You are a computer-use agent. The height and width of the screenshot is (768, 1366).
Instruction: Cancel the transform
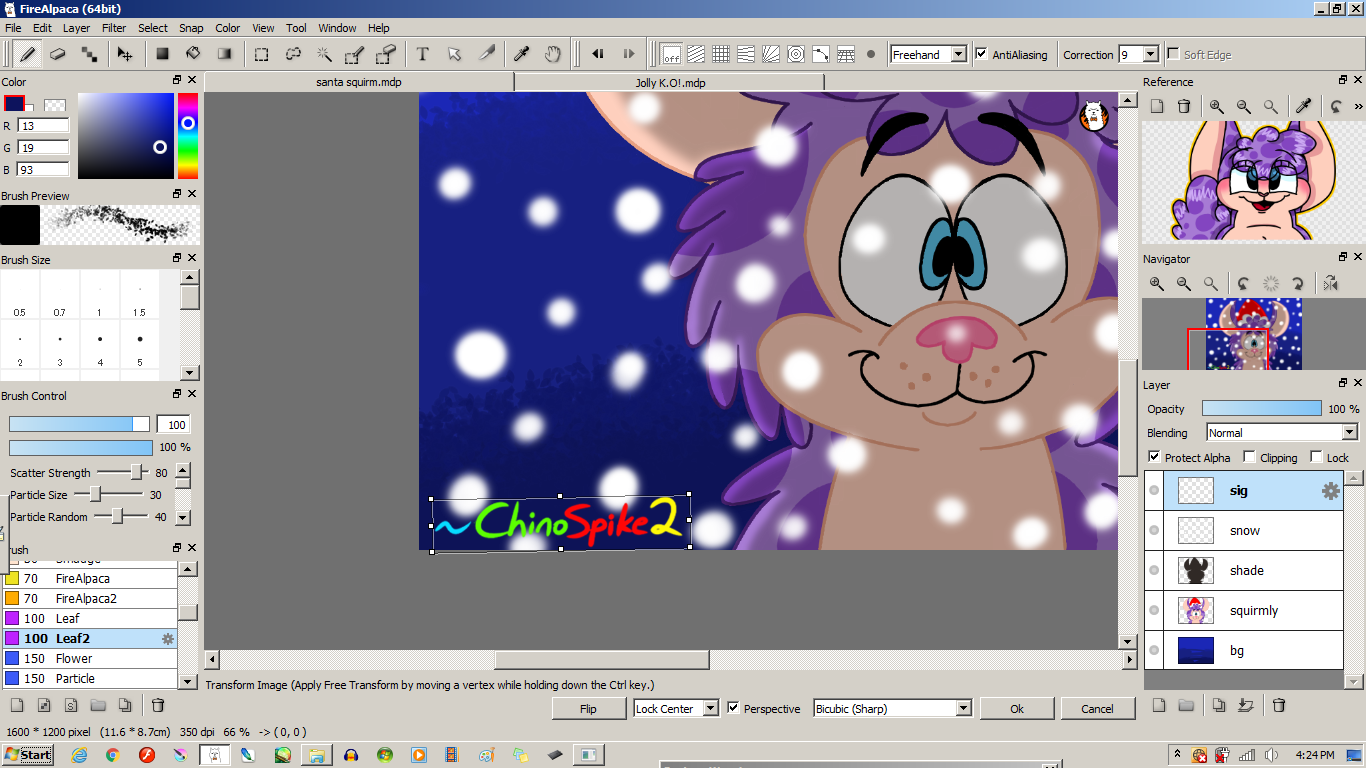[1098, 708]
